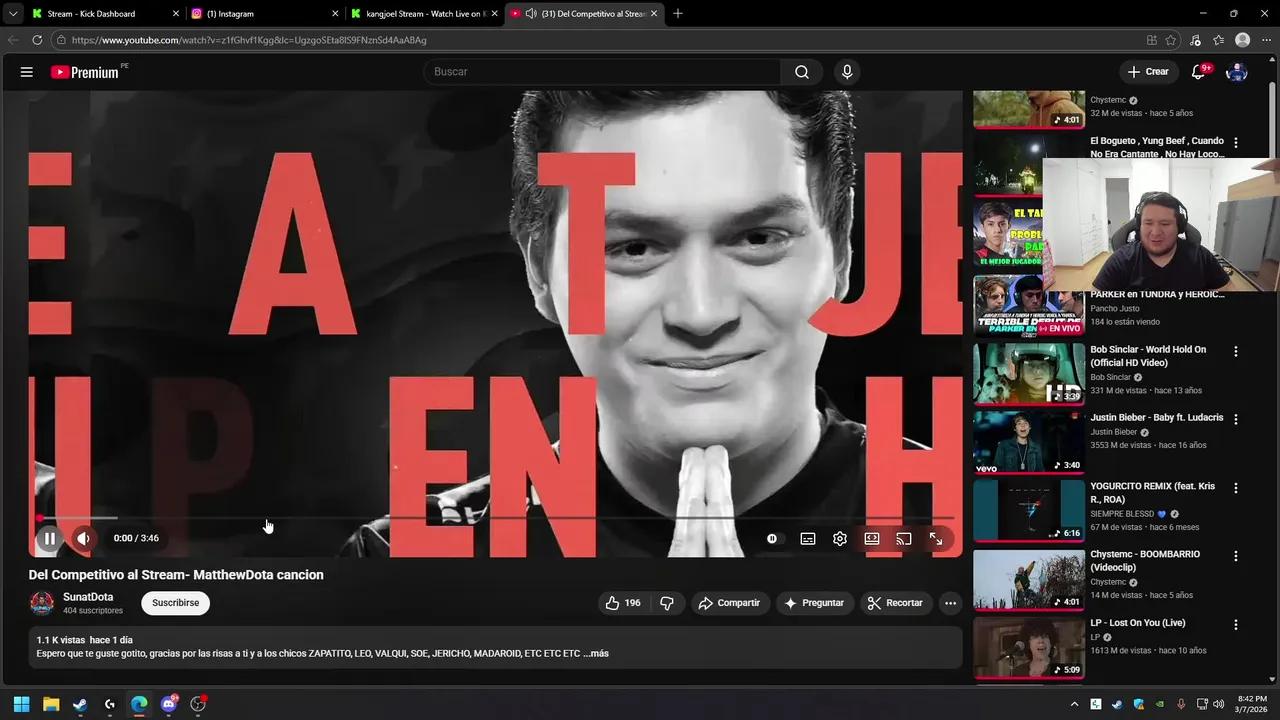Screen dimensions: 1280x720
Task: Open the three-dot menu under the video
Action: click(949, 603)
